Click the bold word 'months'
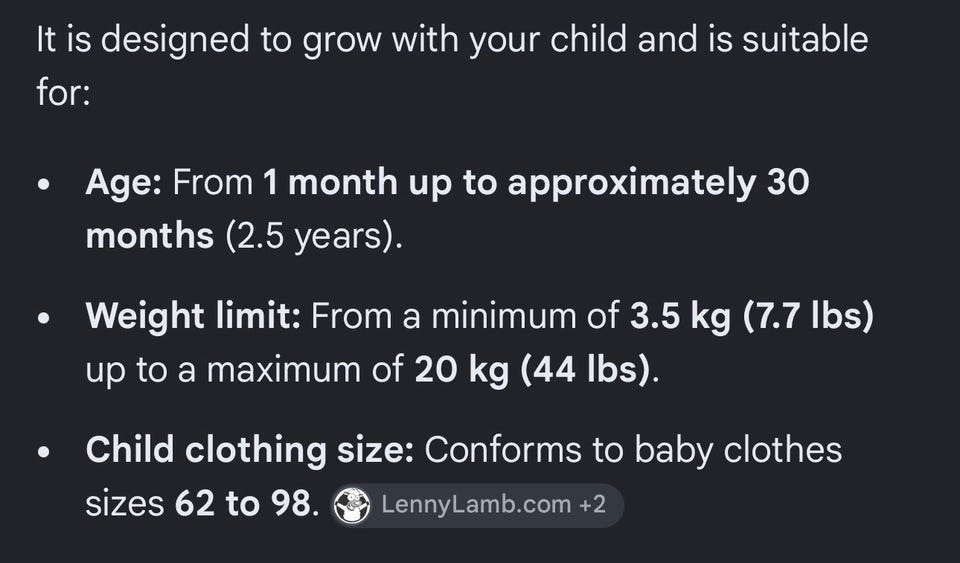The image size is (960, 563). 150,236
